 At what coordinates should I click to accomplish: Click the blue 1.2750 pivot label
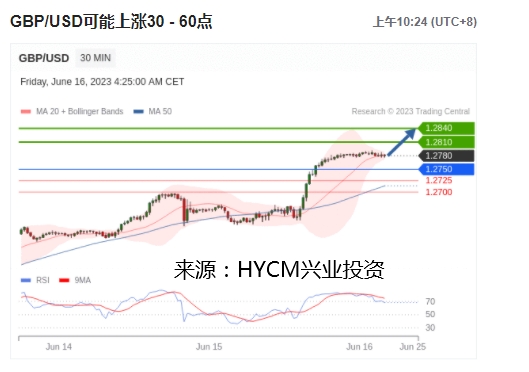(x=446, y=169)
